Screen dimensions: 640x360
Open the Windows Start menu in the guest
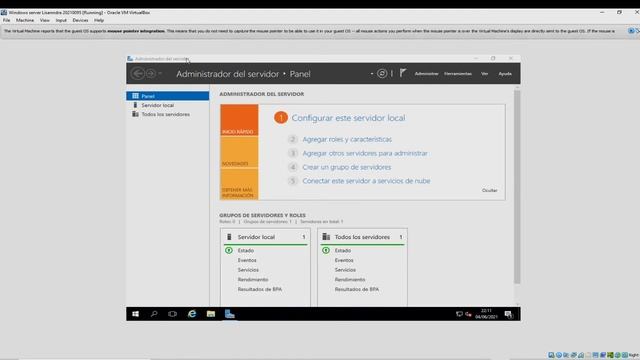pos(136,314)
